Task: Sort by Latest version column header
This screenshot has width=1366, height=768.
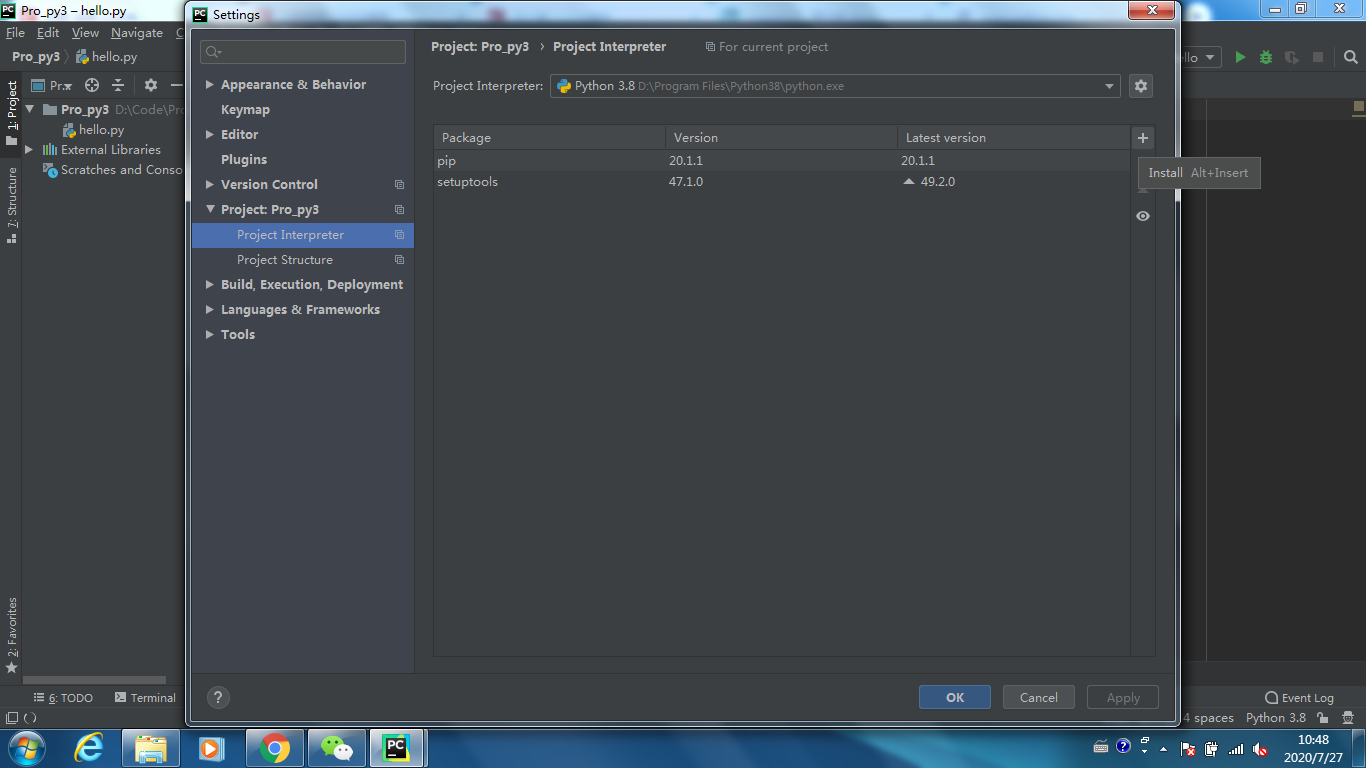Action: click(x=1013, y=138)
